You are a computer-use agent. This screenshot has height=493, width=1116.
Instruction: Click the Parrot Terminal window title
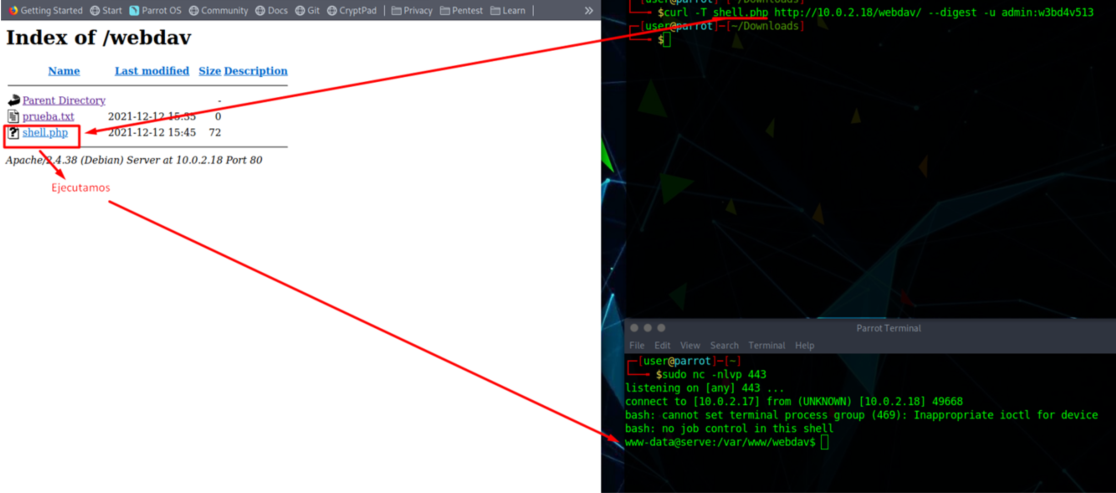pos(888,328)
